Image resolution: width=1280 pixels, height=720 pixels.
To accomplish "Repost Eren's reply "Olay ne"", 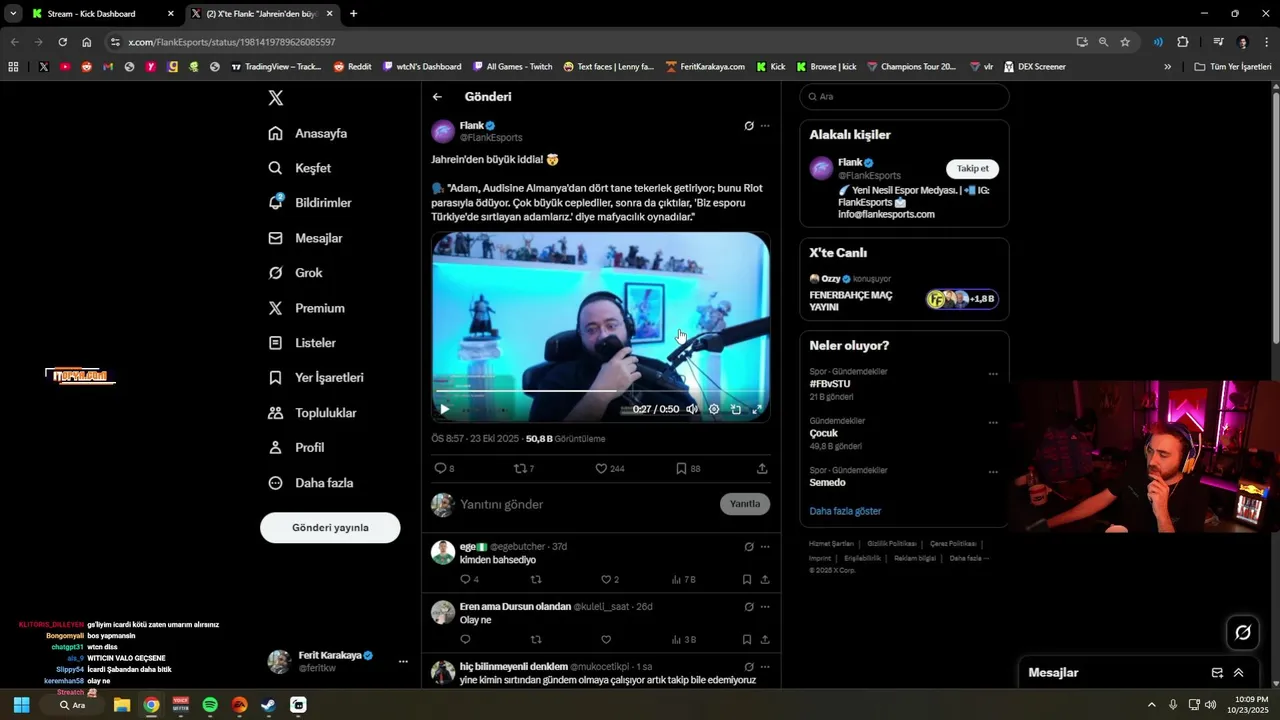I will (536, 639).
